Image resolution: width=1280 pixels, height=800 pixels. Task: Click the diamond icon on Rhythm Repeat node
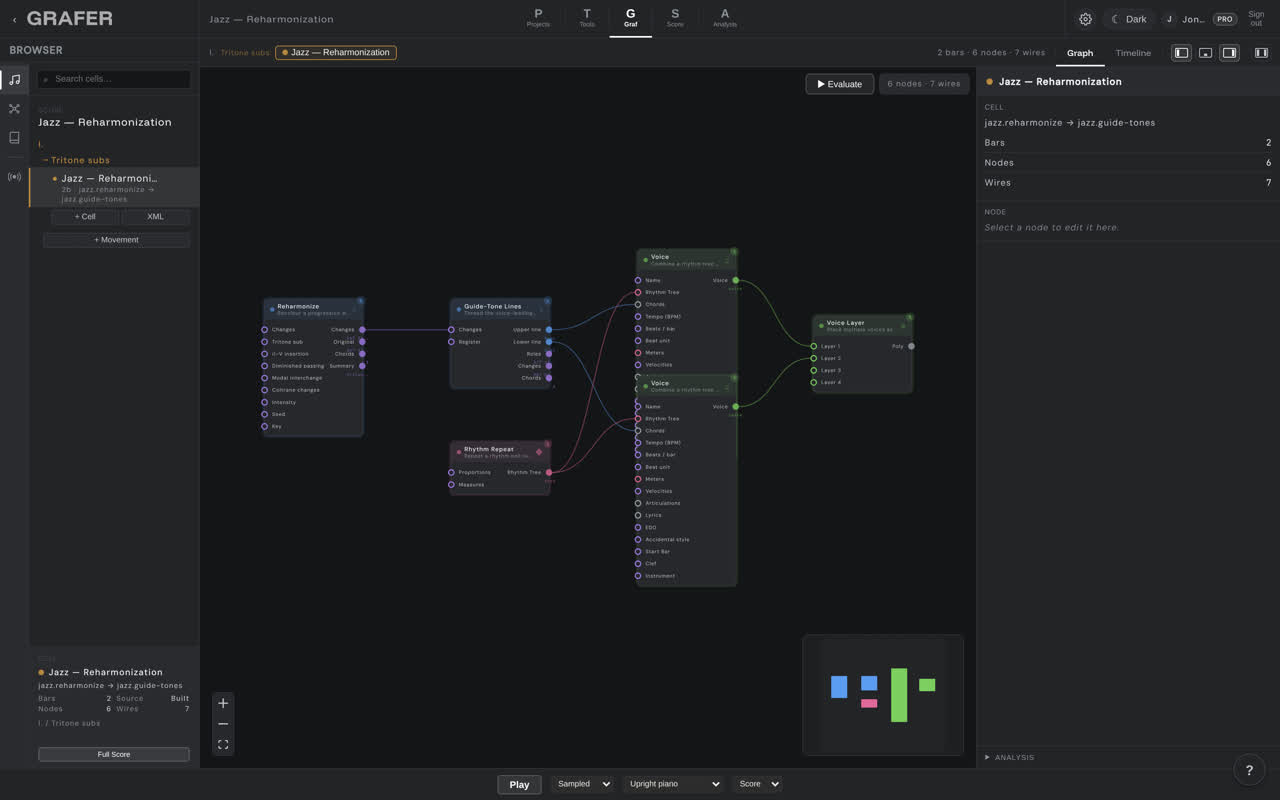(x=539, y=452)
